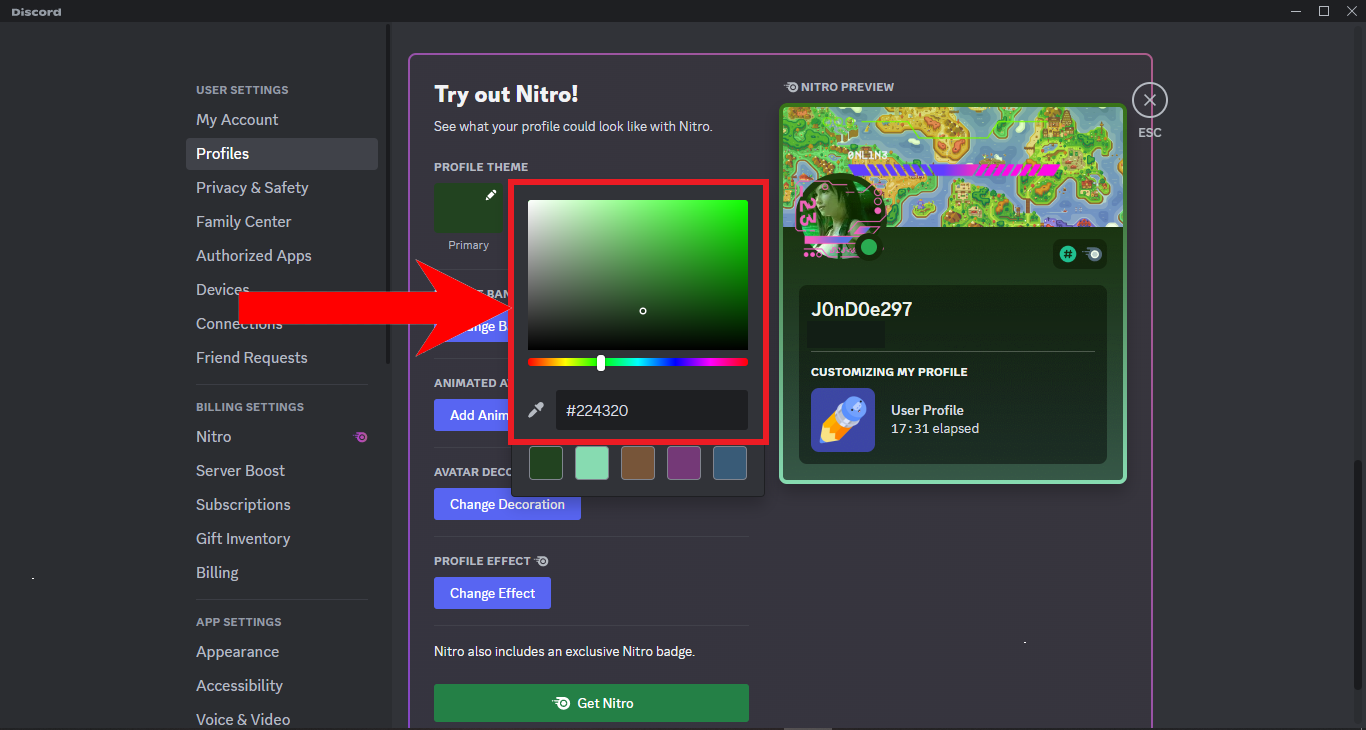Click the "17:31 elapsed" text

[935, 428]
